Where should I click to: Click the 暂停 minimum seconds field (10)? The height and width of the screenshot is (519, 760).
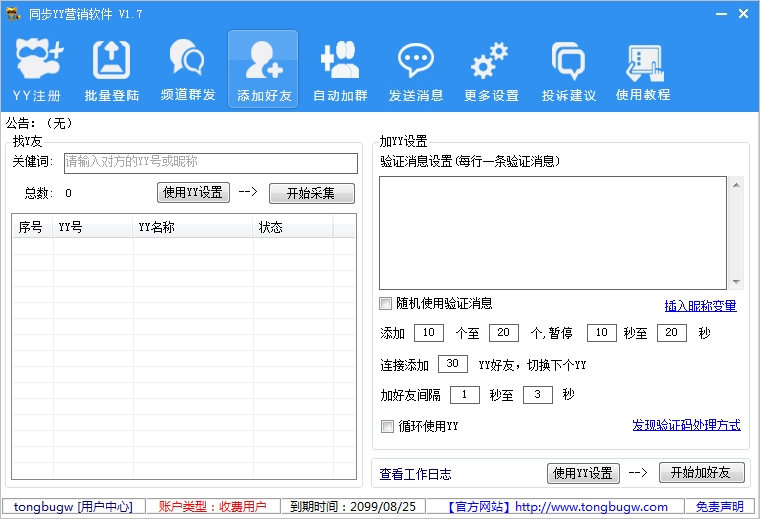click(x=602, y=333)
